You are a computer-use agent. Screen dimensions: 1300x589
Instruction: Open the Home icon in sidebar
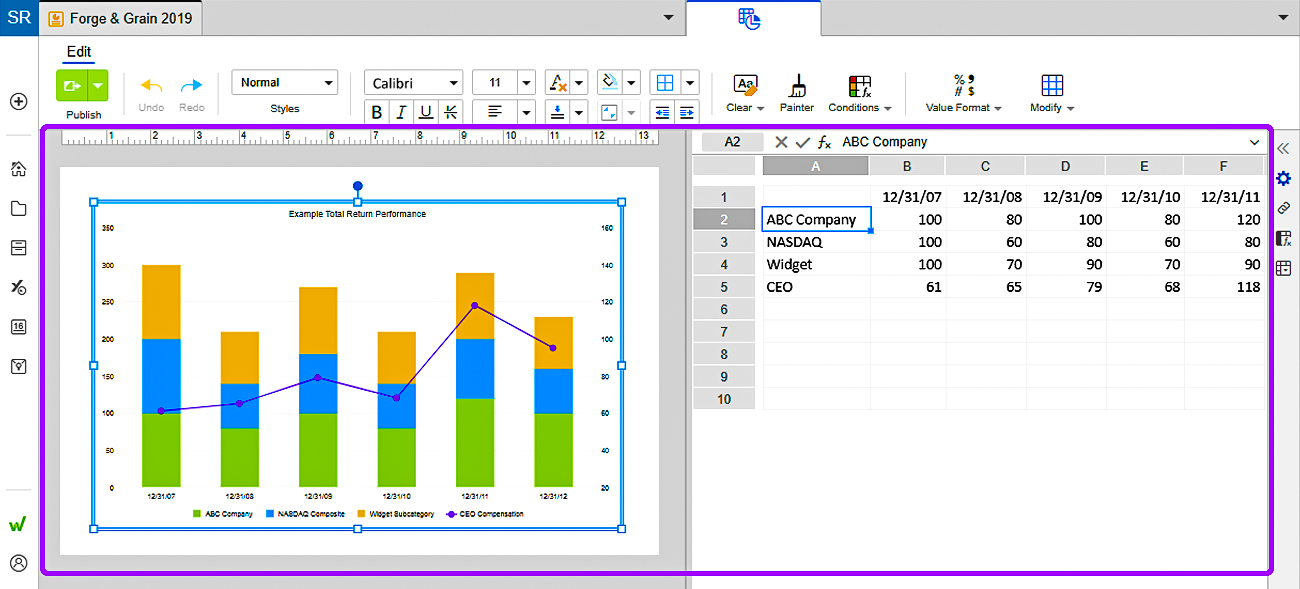18,169
